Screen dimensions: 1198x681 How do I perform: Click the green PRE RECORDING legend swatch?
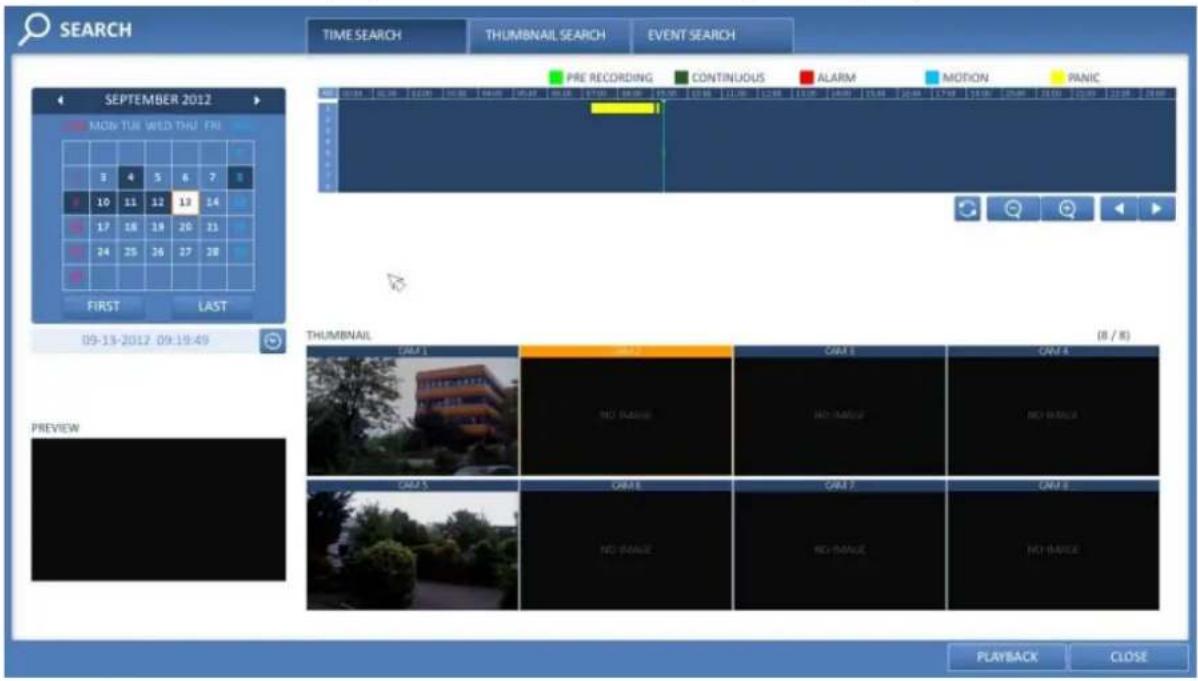(x=555, y=77)
